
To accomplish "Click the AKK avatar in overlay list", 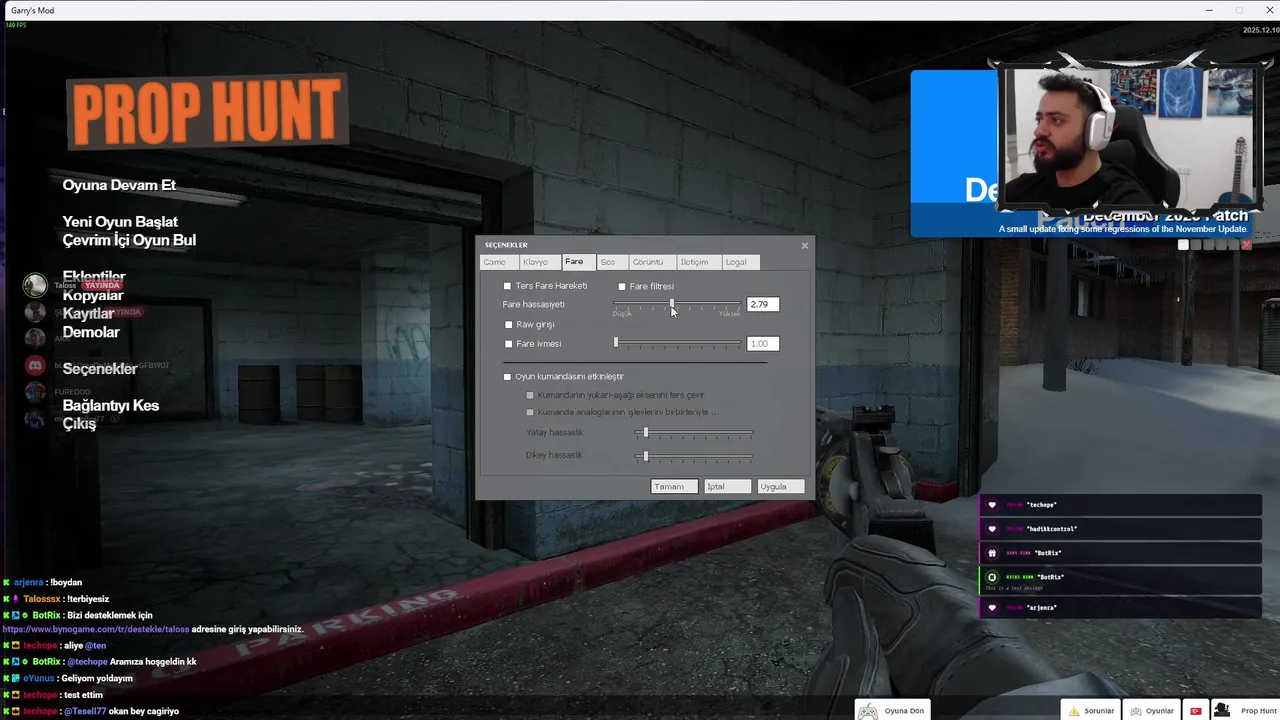I will pyautogui.click(x=35, y=338).
